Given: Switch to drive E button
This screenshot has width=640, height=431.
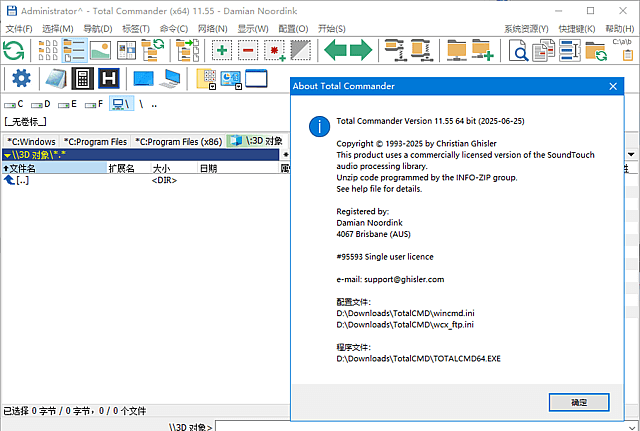Looking at the screenshot, I should click(67, 104).
